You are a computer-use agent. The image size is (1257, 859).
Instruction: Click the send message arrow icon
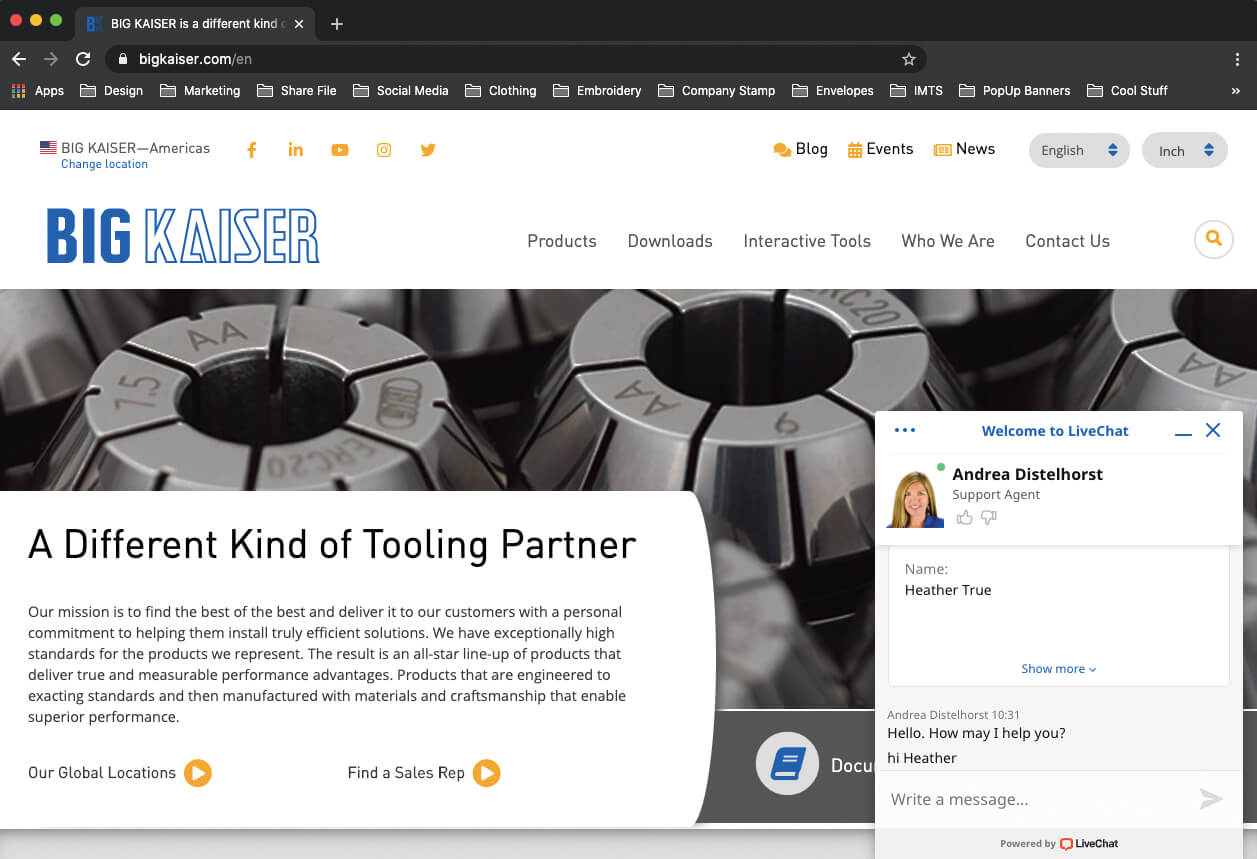[1211, 798]
